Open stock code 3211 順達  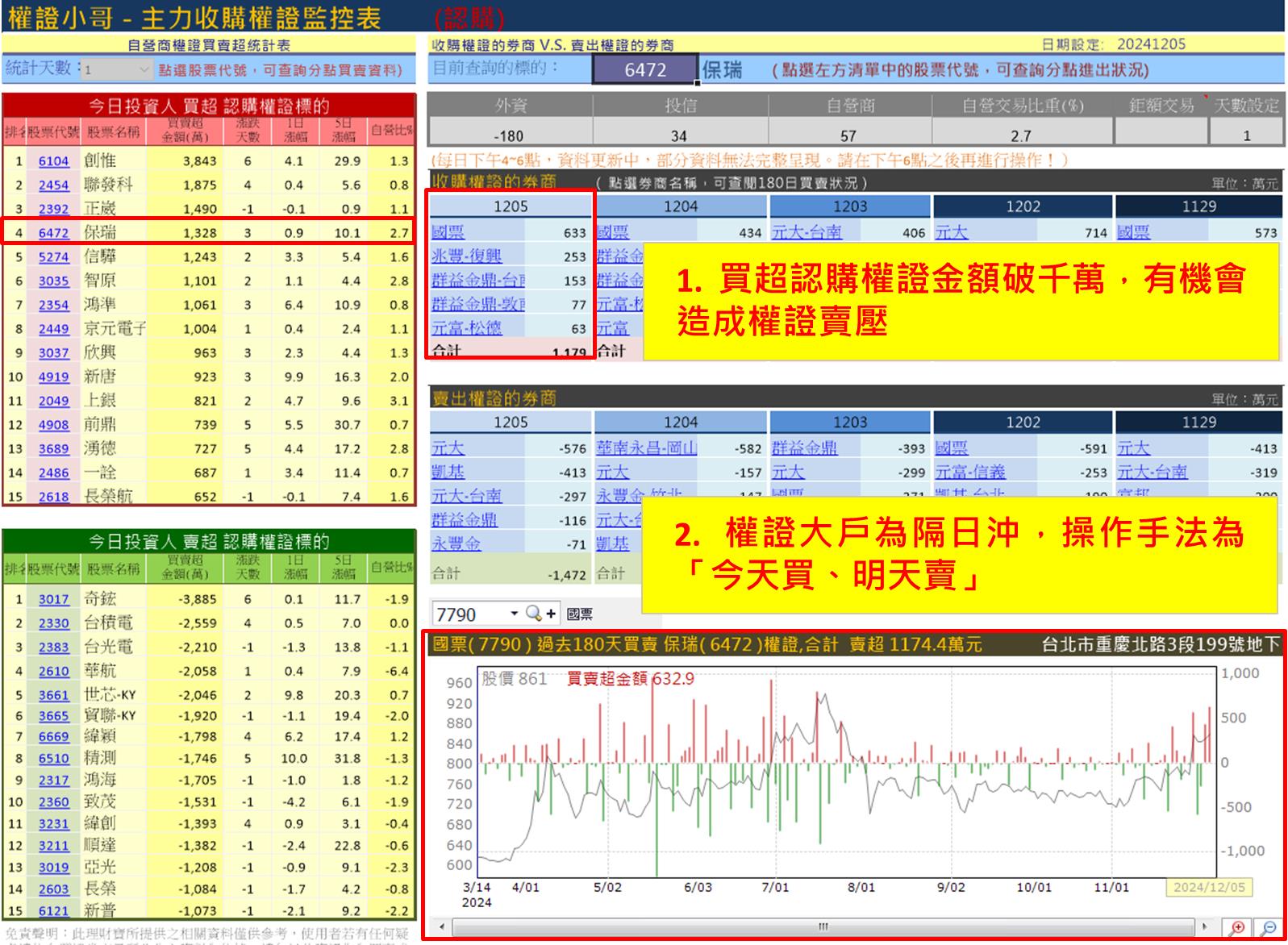[53, 846]
